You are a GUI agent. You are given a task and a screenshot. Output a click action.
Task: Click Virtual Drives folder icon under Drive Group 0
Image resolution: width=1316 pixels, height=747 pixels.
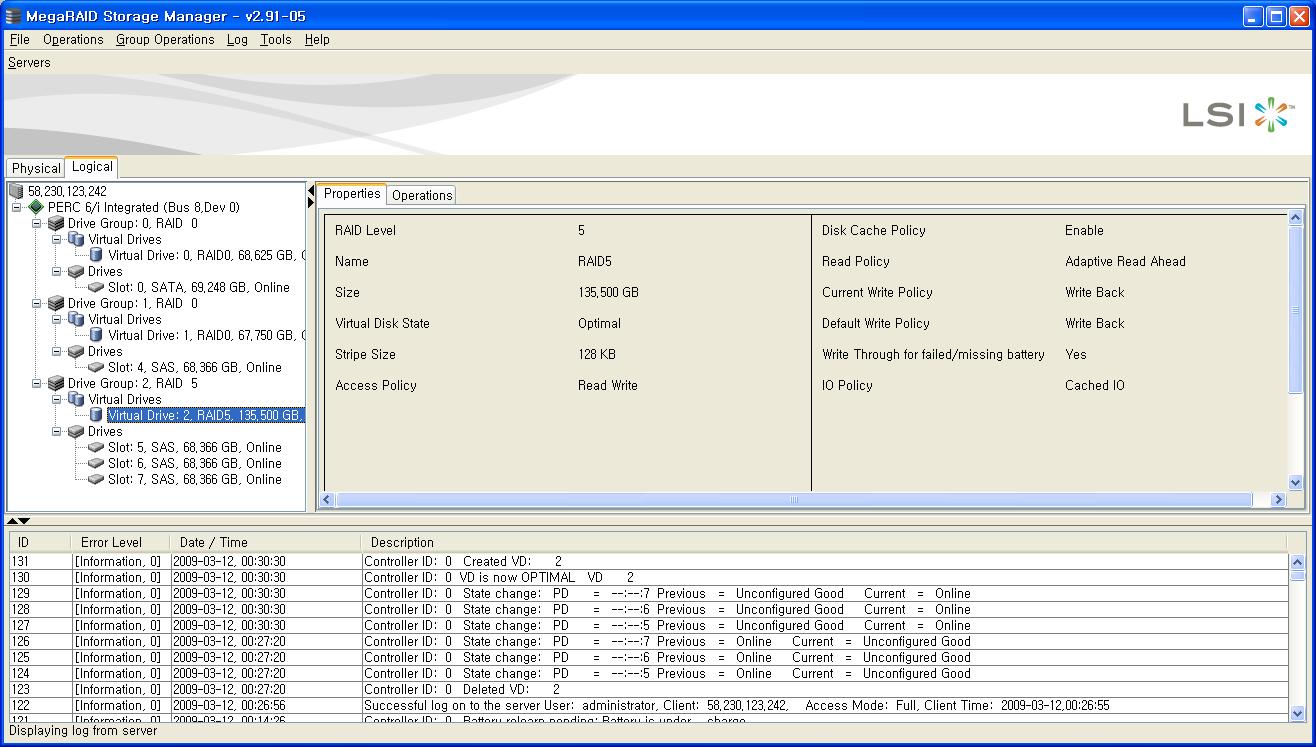coord(76,239)
